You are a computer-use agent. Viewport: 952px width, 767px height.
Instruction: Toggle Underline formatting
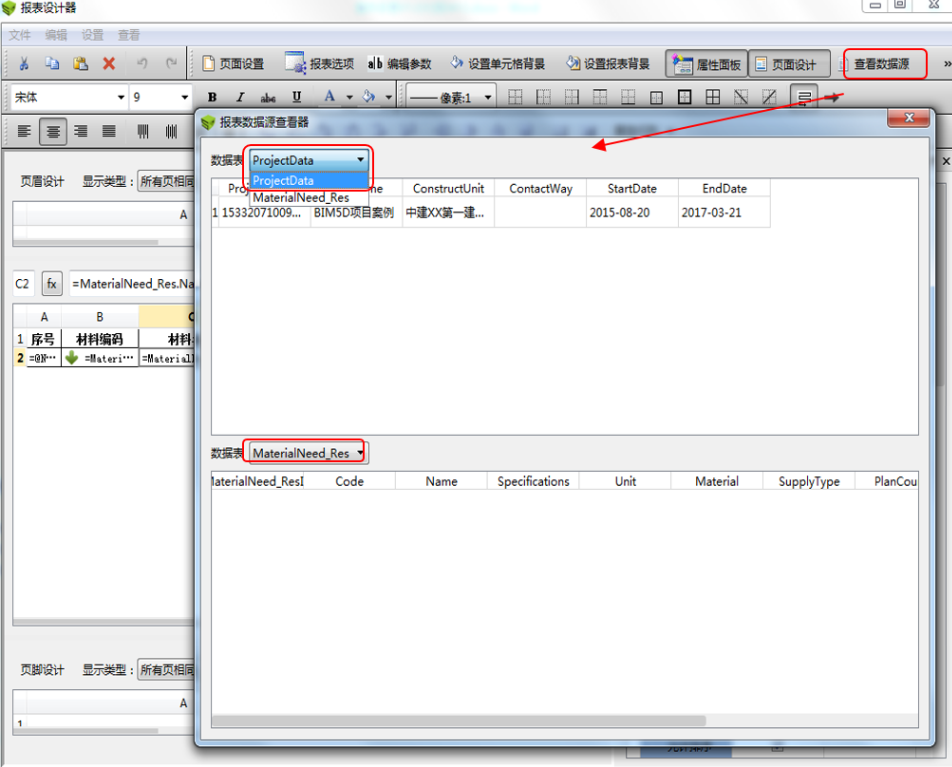point(297,97)
